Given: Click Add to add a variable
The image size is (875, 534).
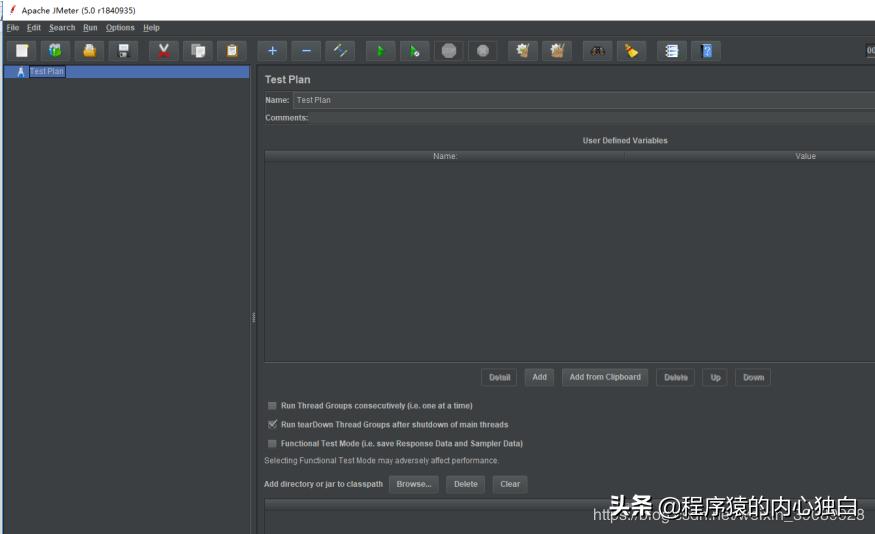Looking at the screenshot, I should [539, 377].
